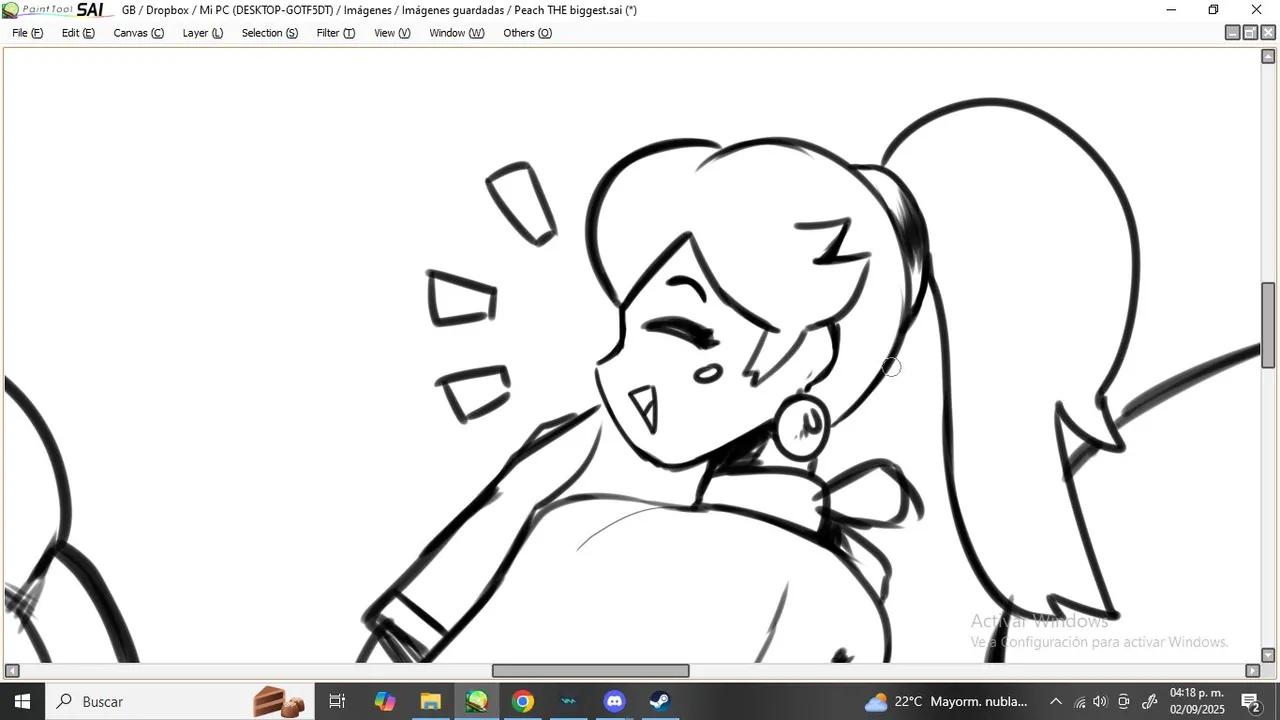Click the volume speaker tray icon
The width and height of the screenshot is (1280, 720).
coord(1101,702)
